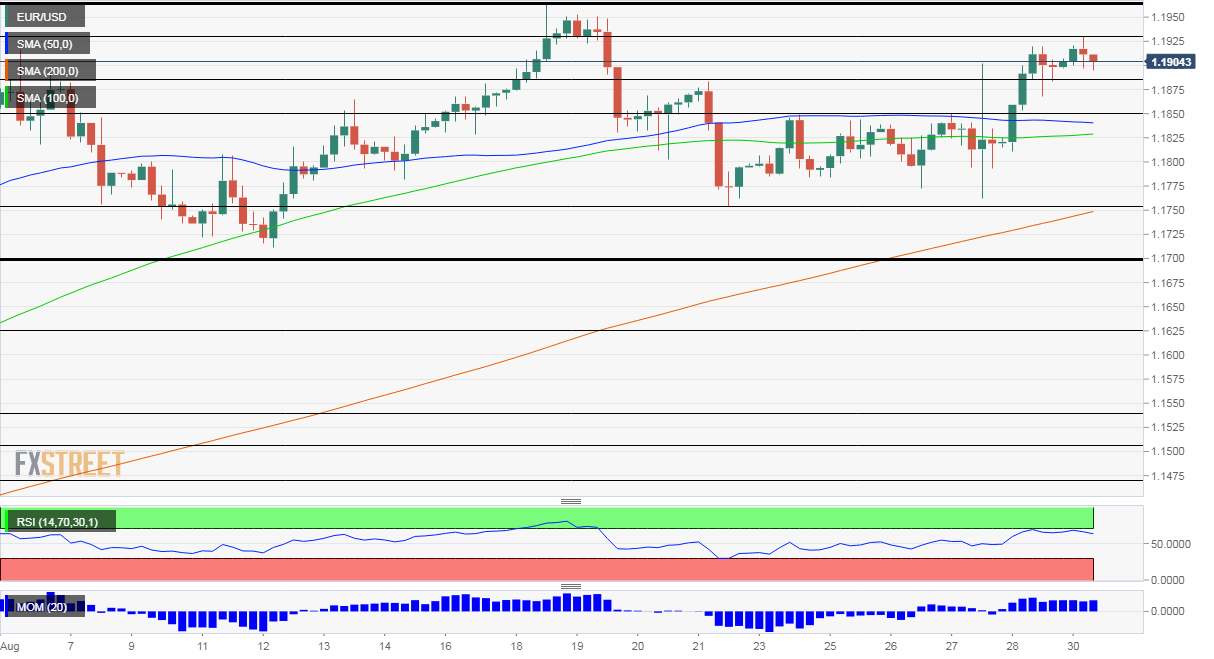Open the RSI (14,70,30,1) indicator label
1214x659 pixels.
(x=61, y=520)
